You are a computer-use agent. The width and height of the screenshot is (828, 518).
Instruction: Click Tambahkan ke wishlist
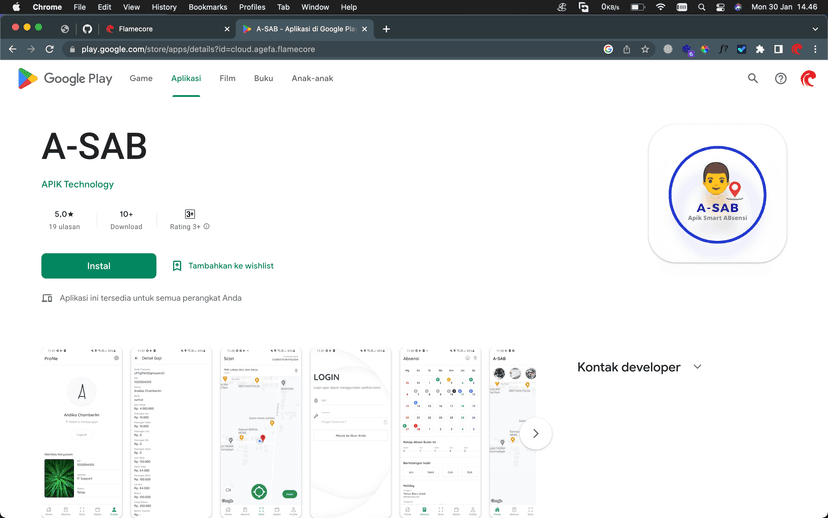[x=222, y=266]
